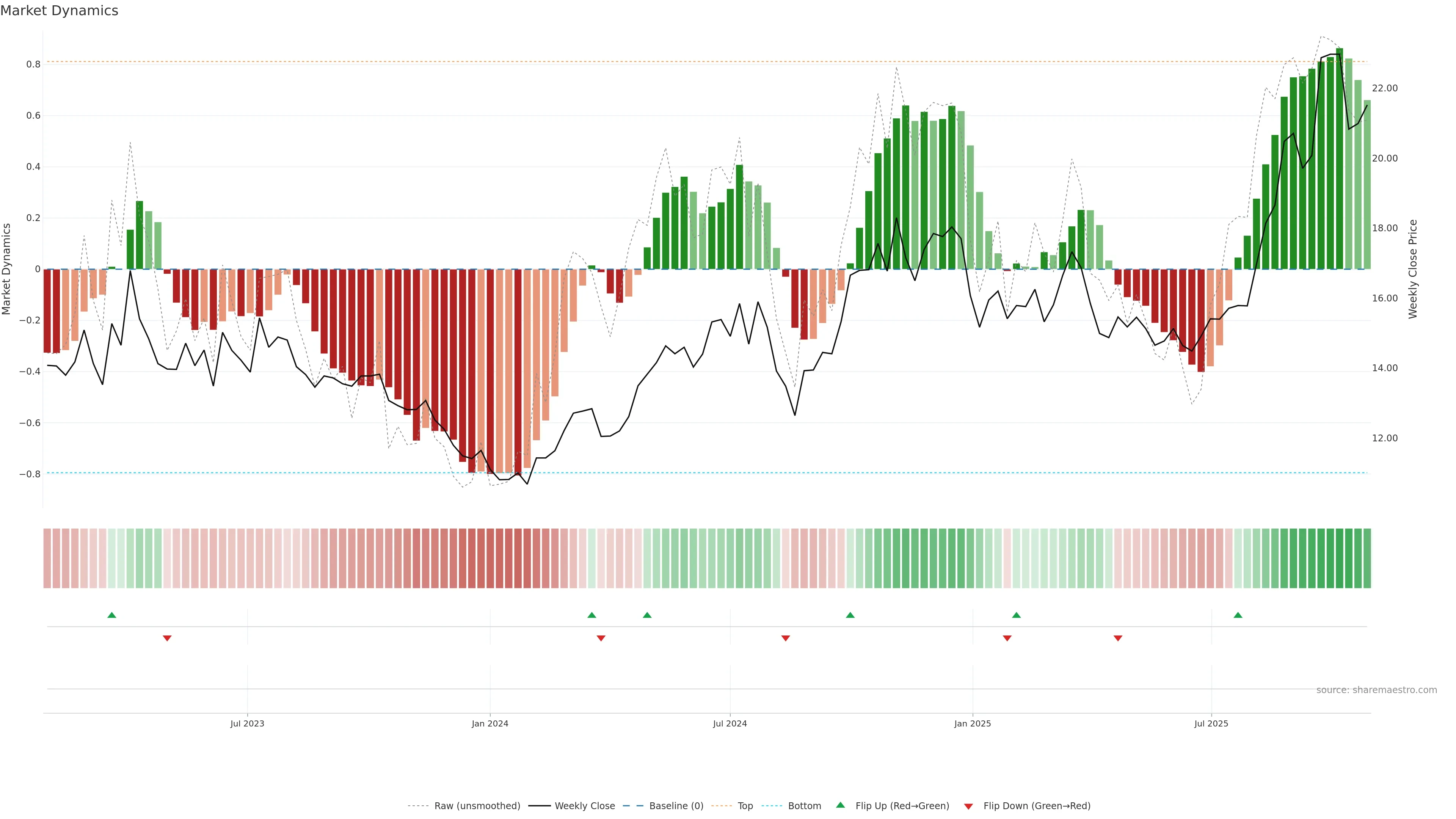Screen dimensions: 1456x819
Task: Toggle the Bottom legend entry
Action: [x=804, y=806]
